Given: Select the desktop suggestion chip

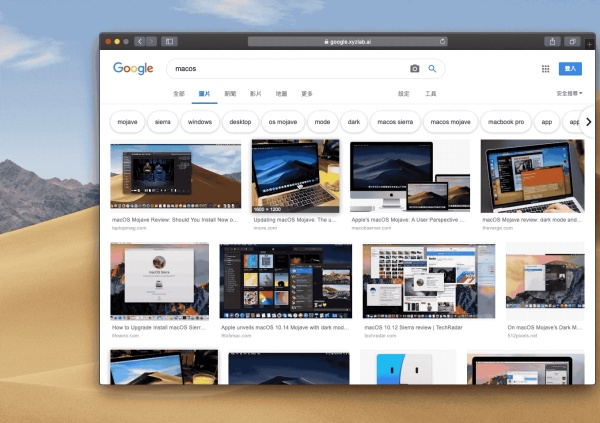Looking at the screenshot, I should (240, 122).
